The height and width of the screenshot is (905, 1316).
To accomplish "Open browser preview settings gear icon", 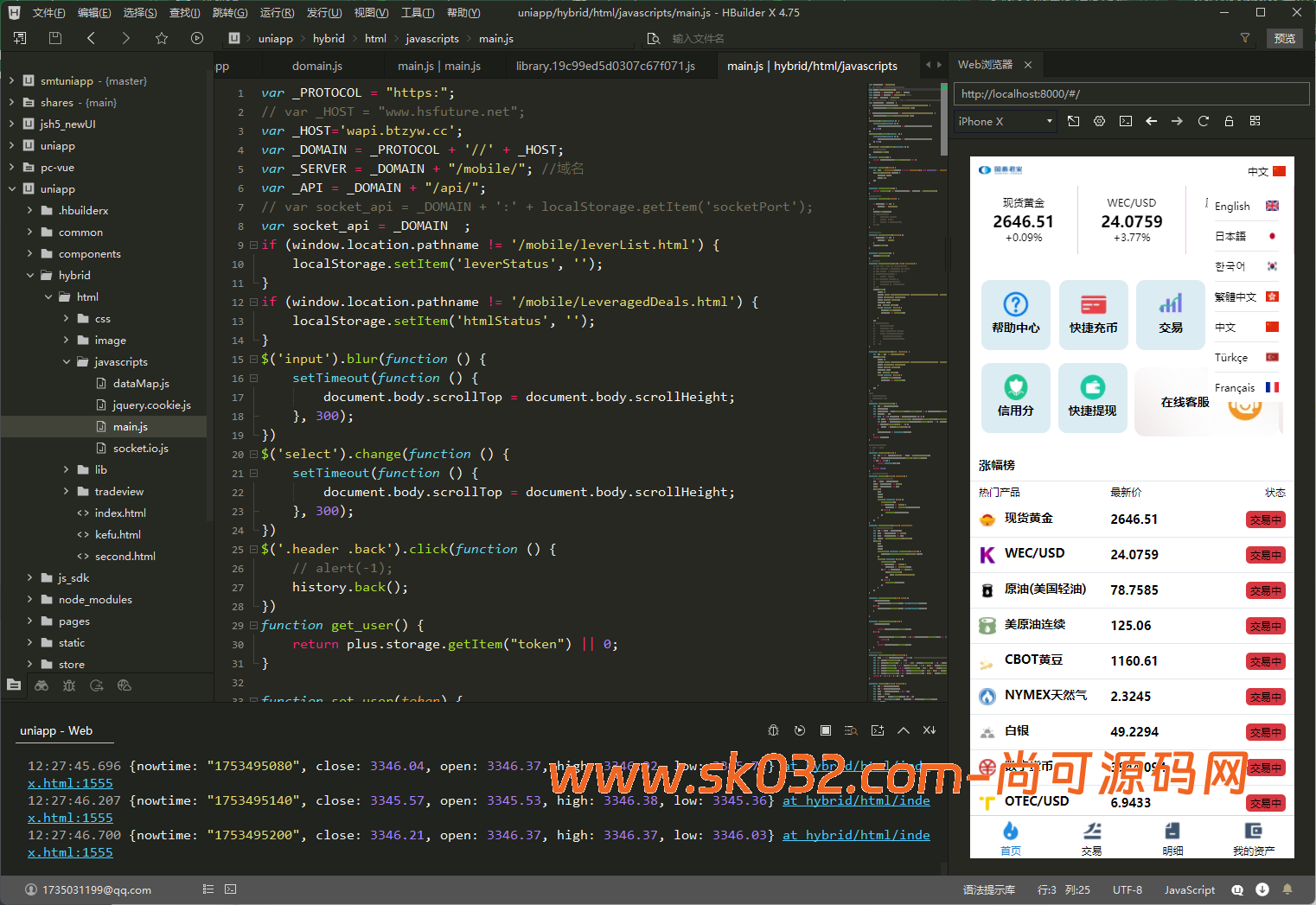I will coord(1099,121).
